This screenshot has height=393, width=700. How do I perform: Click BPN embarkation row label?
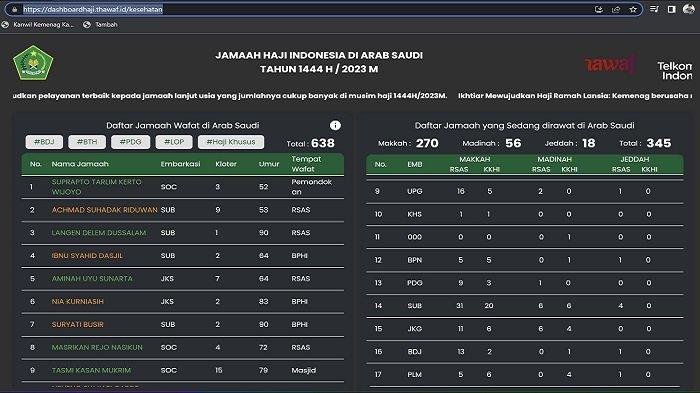415,260
